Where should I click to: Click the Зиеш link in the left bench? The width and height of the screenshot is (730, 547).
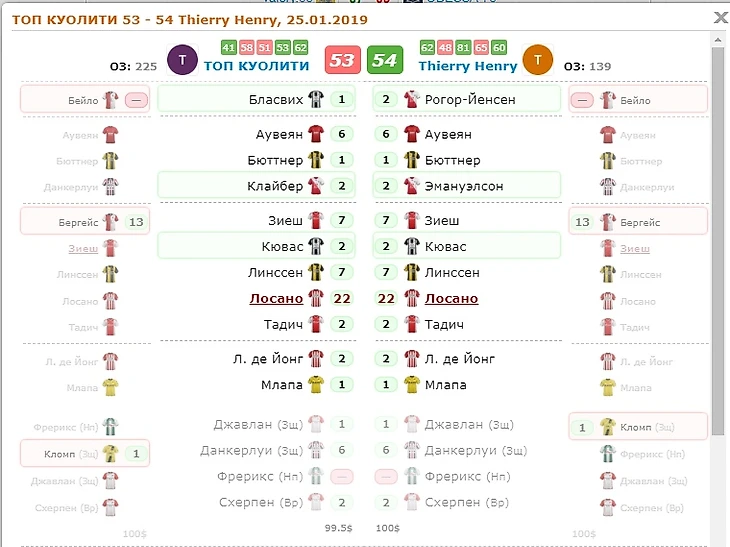(84, 249)
